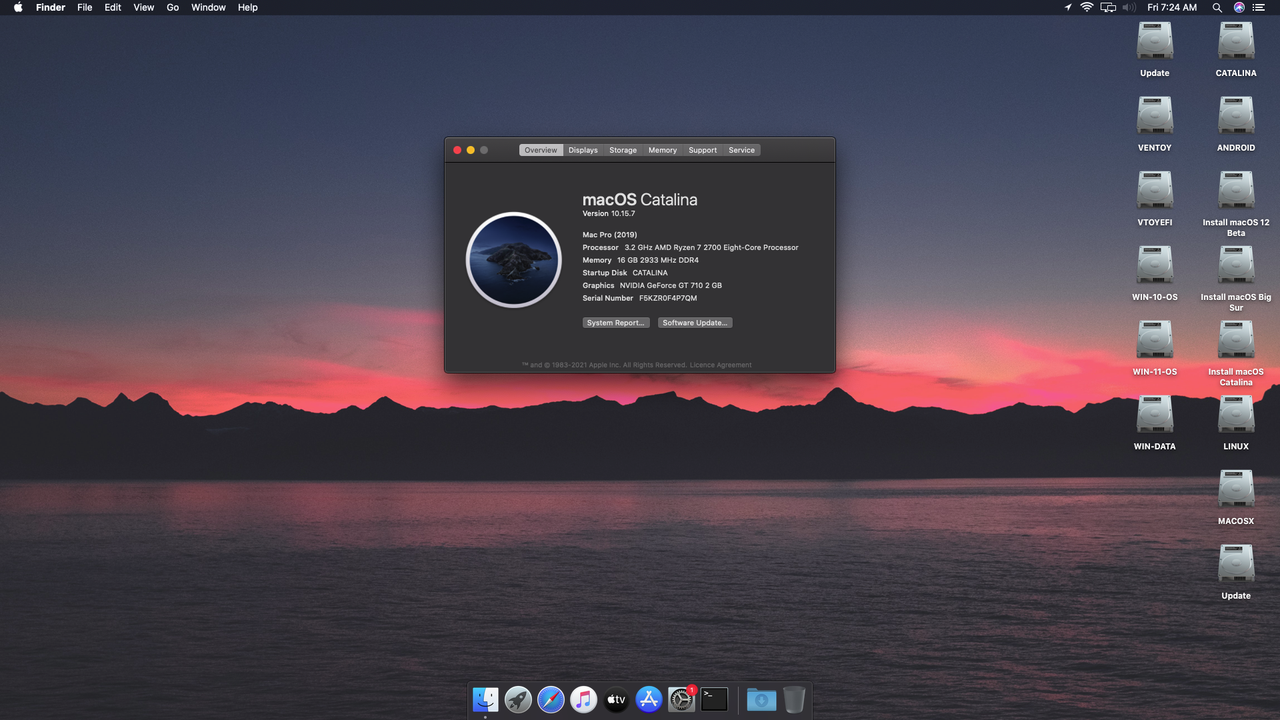Viewport: 1280px width, 720px height.
Task: Click the System Report button
Action: [x=615, y=322]
